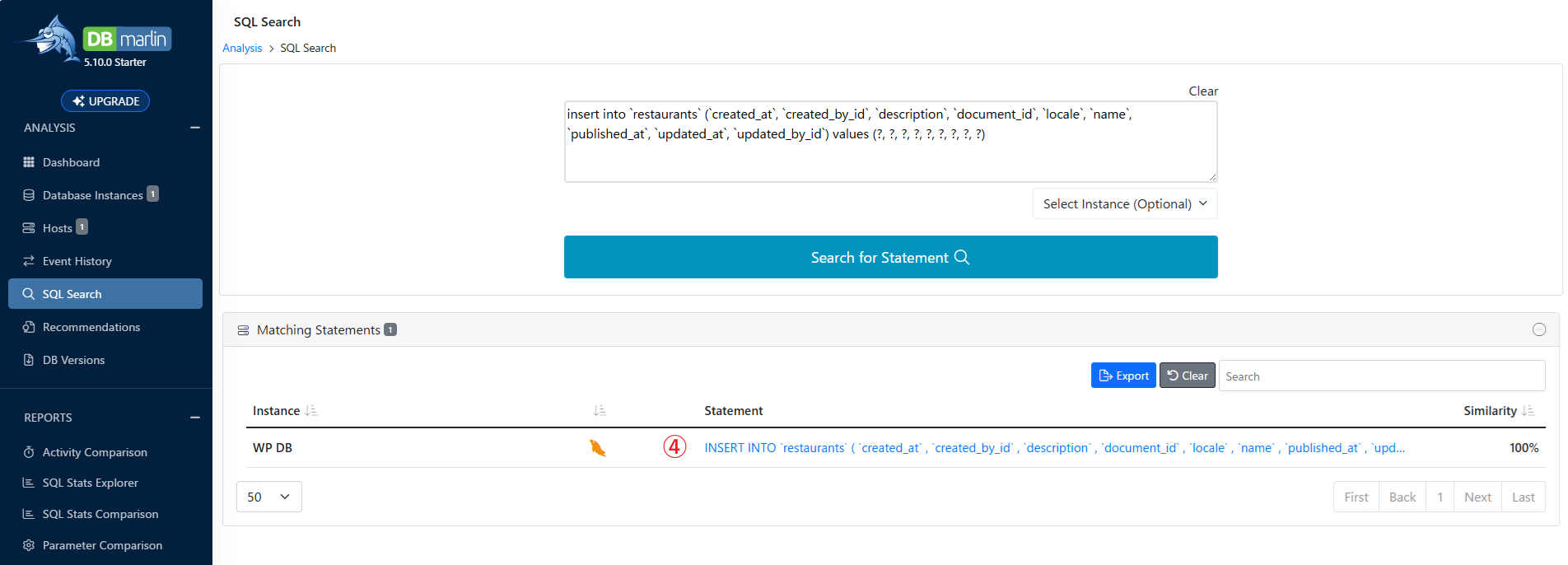Click inside the SQL statement text area
The height and width of the screenshot is (565, 1568).
890,142
